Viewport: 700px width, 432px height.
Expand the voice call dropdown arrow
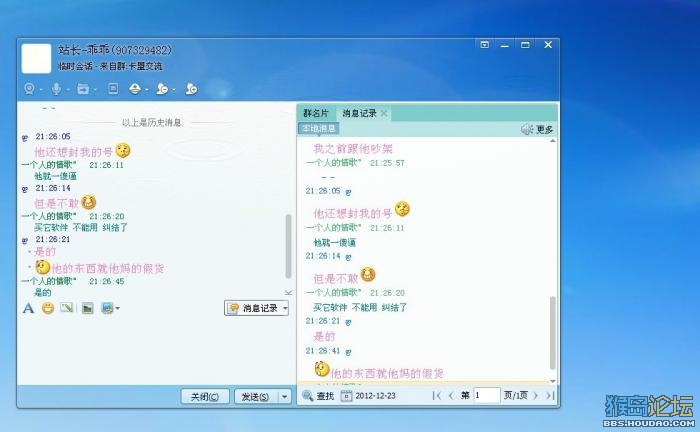click(x=68, y=90)
